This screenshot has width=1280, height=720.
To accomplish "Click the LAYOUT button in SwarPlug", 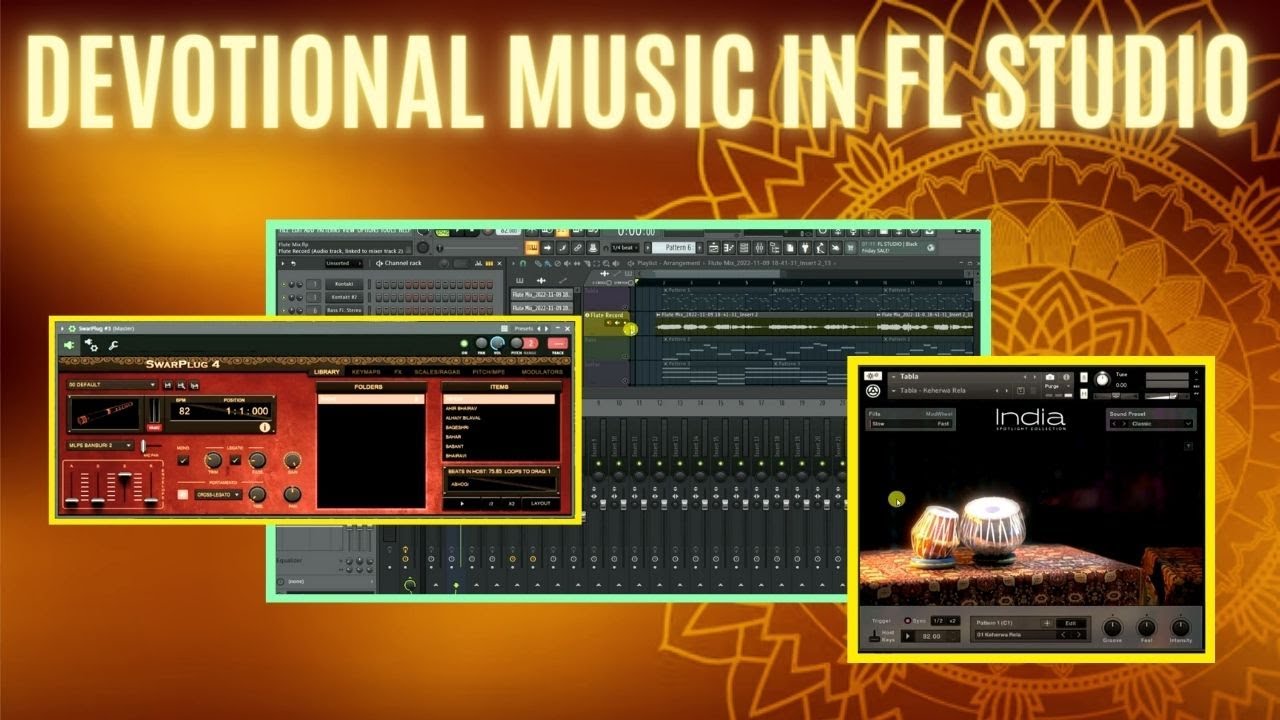I will coord(541,503).
